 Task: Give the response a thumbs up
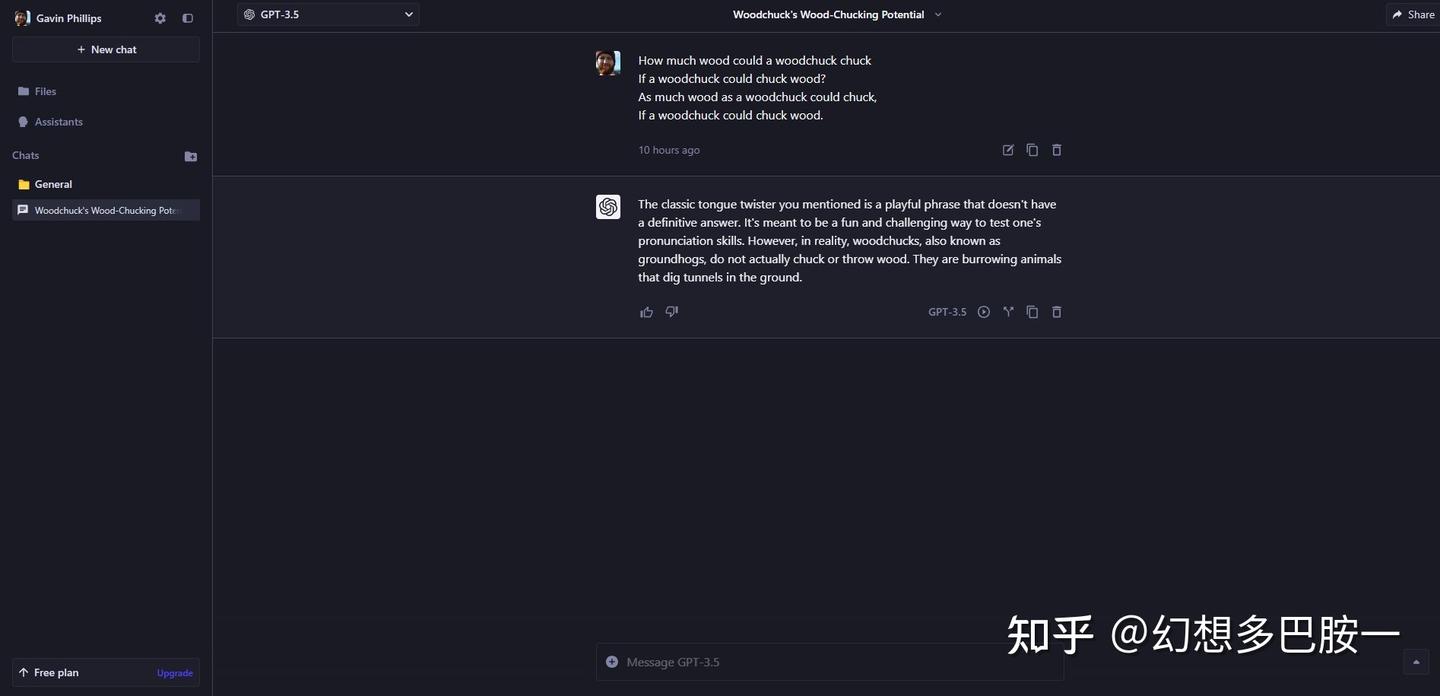pos(646,311)
